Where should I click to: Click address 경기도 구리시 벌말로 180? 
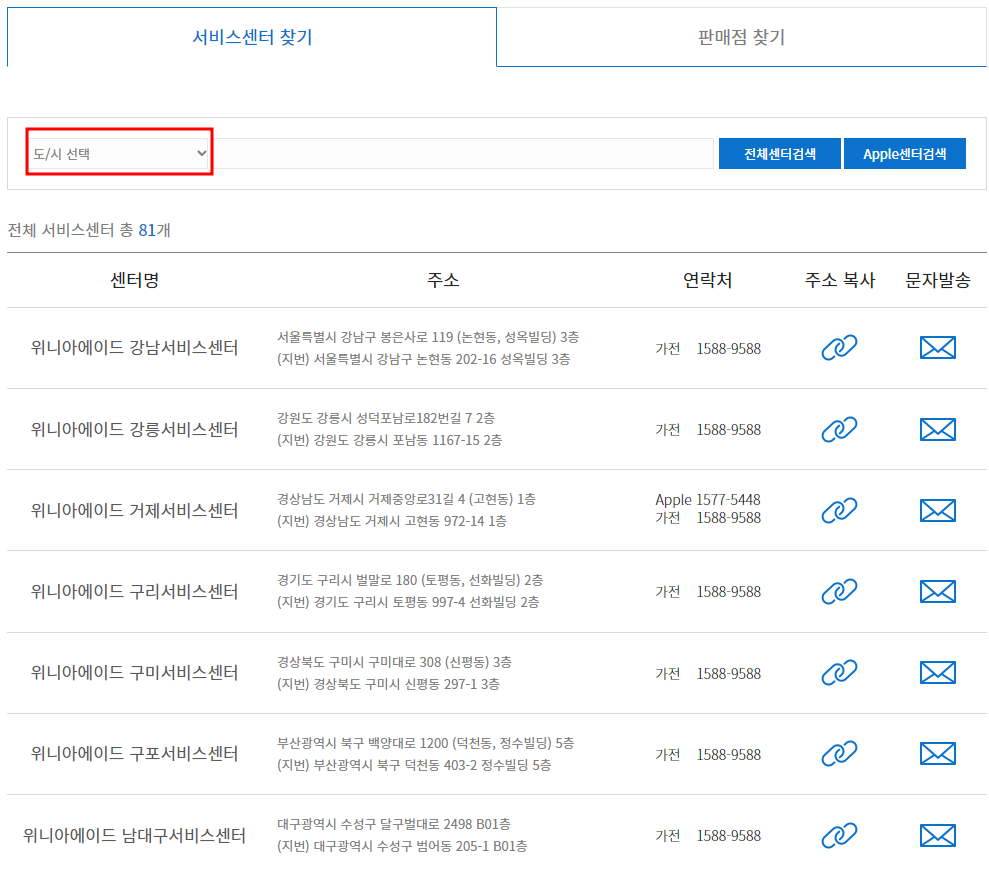[410, 580]
